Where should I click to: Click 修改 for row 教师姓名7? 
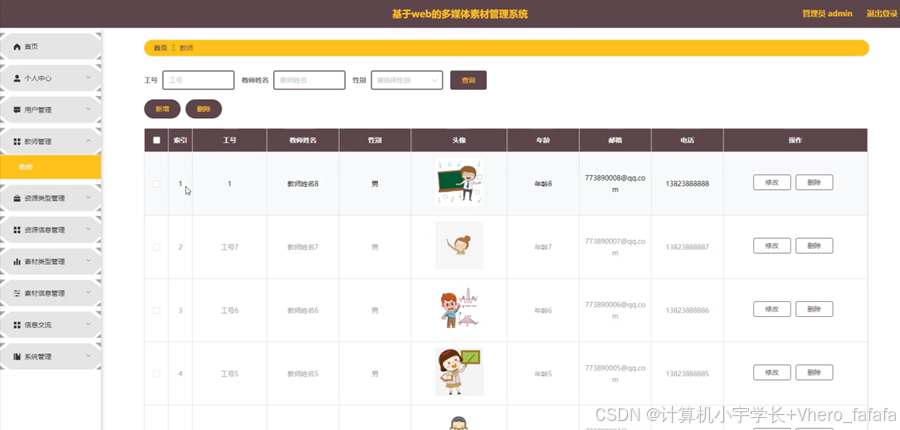[772, 246]
